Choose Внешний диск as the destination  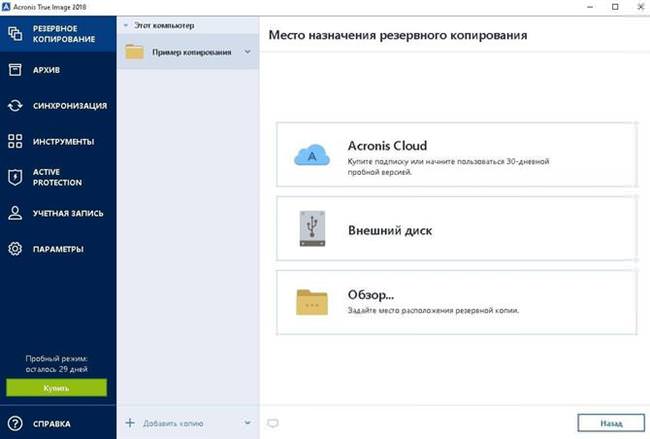456,228
